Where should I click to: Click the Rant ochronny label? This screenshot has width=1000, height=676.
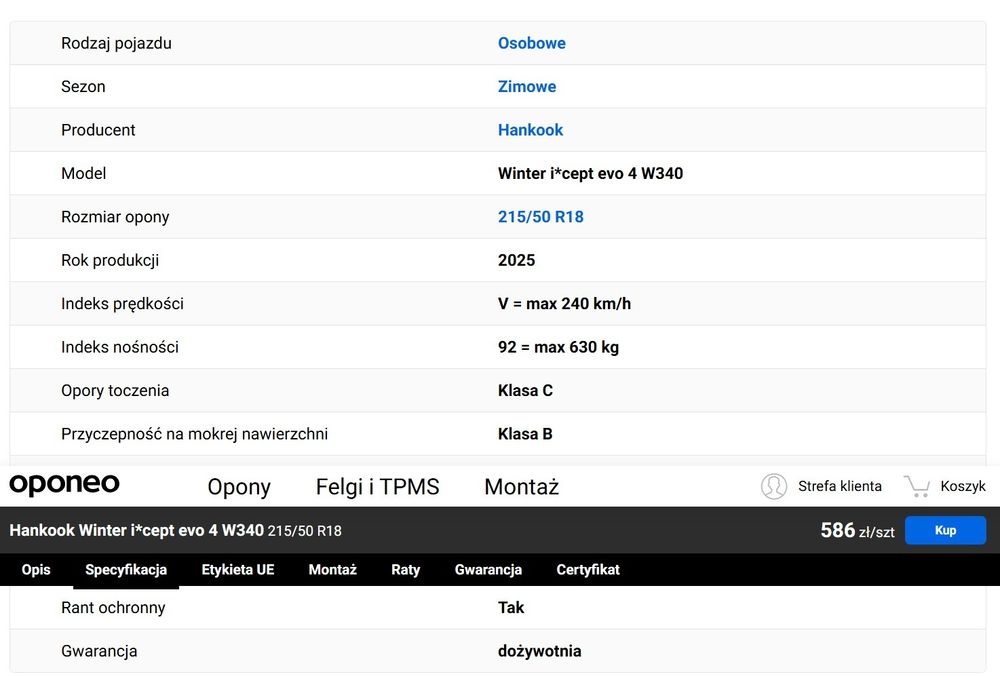coord(113,607)
